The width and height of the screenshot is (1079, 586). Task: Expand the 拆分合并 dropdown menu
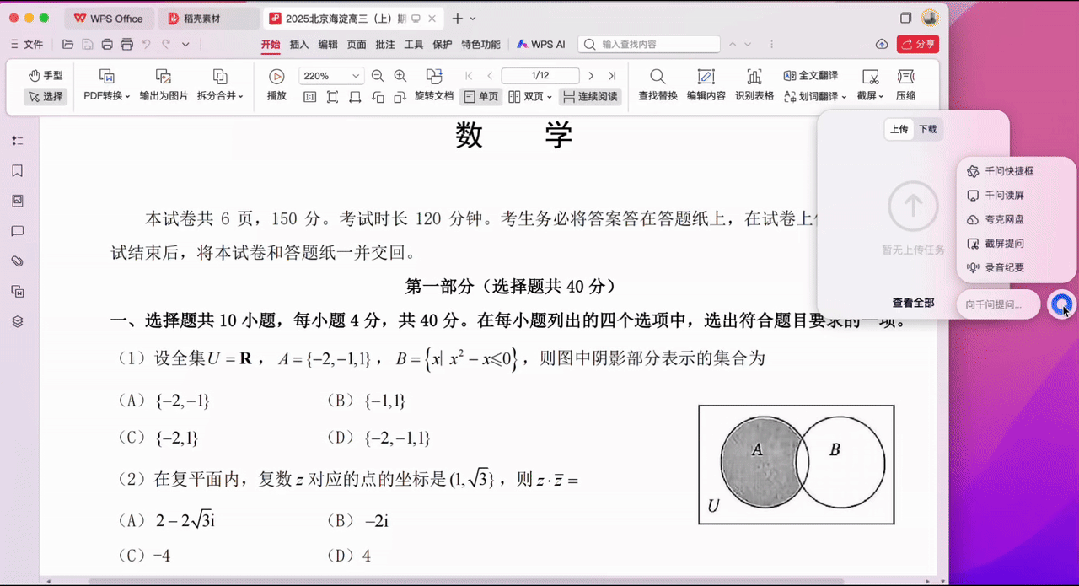click(x=220, y=96)
